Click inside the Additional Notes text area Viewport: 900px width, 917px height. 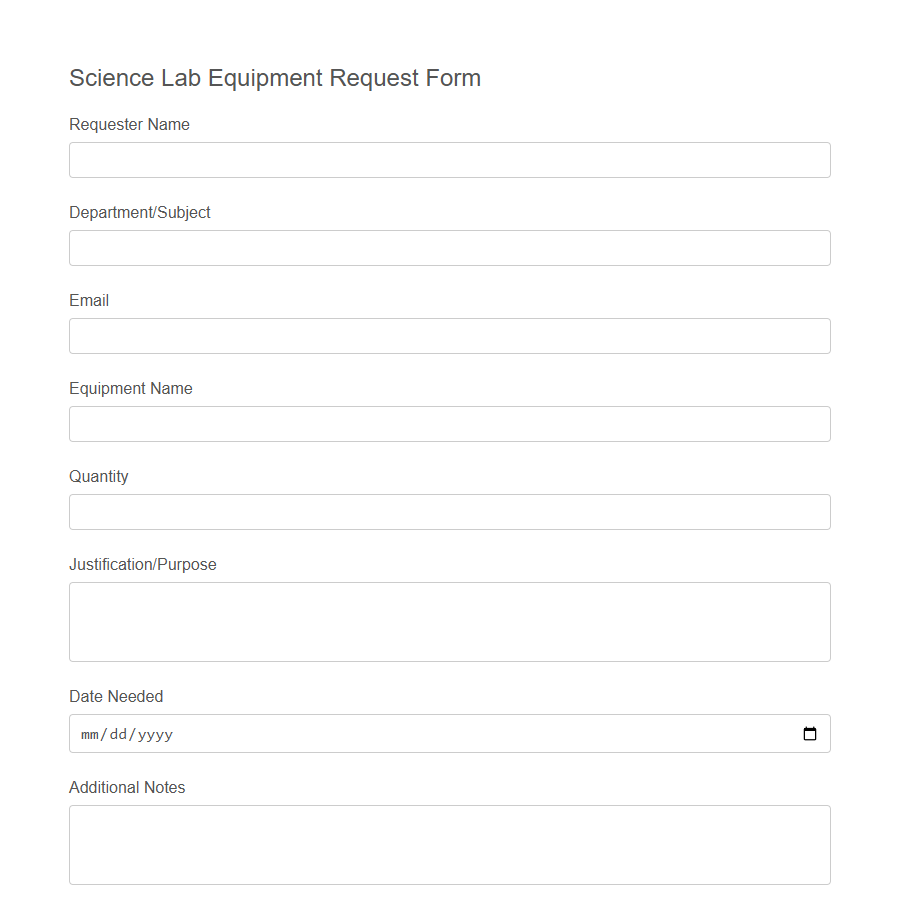(449, 843)
